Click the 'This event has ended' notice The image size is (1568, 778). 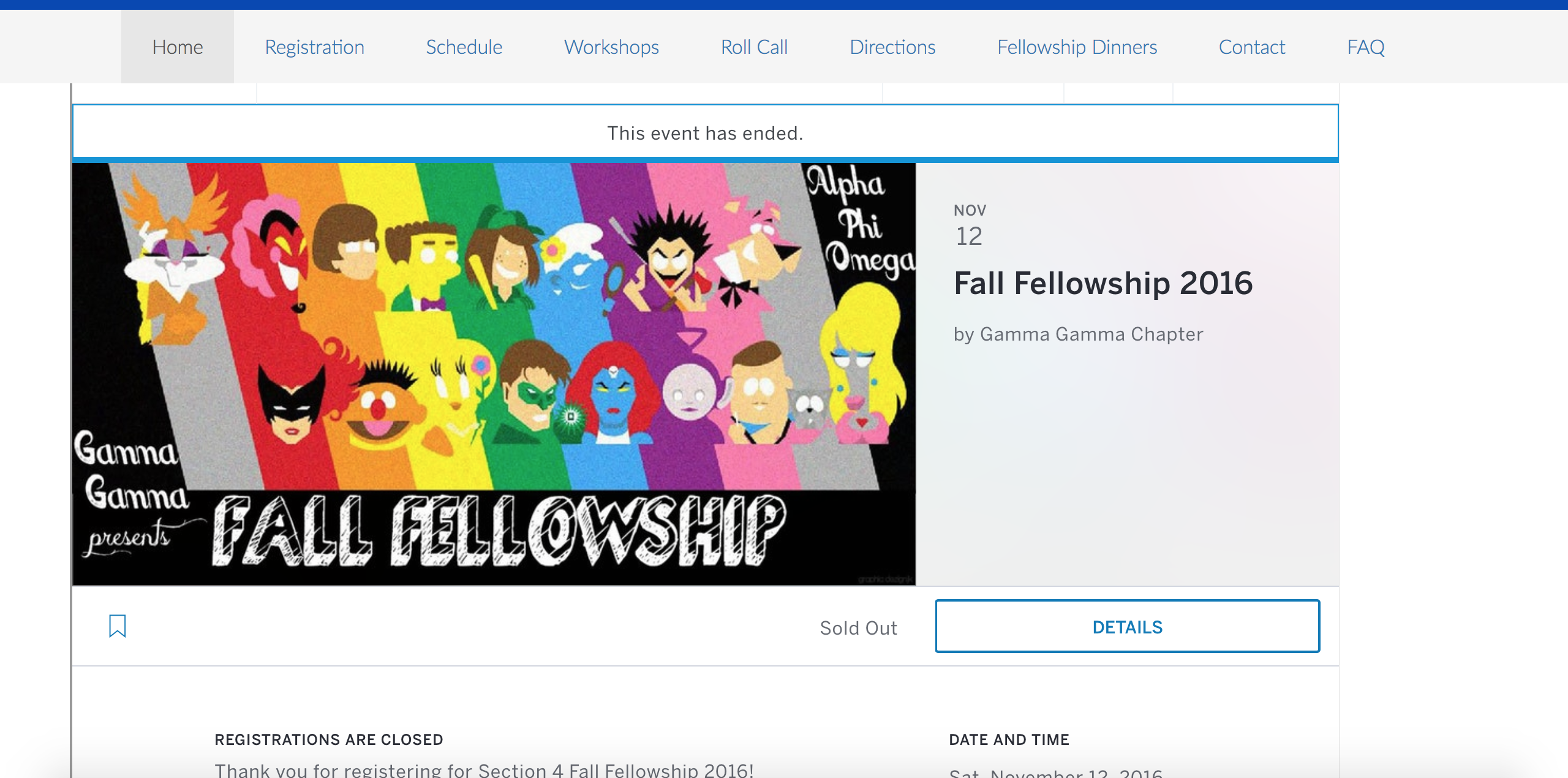click(704, 133)
